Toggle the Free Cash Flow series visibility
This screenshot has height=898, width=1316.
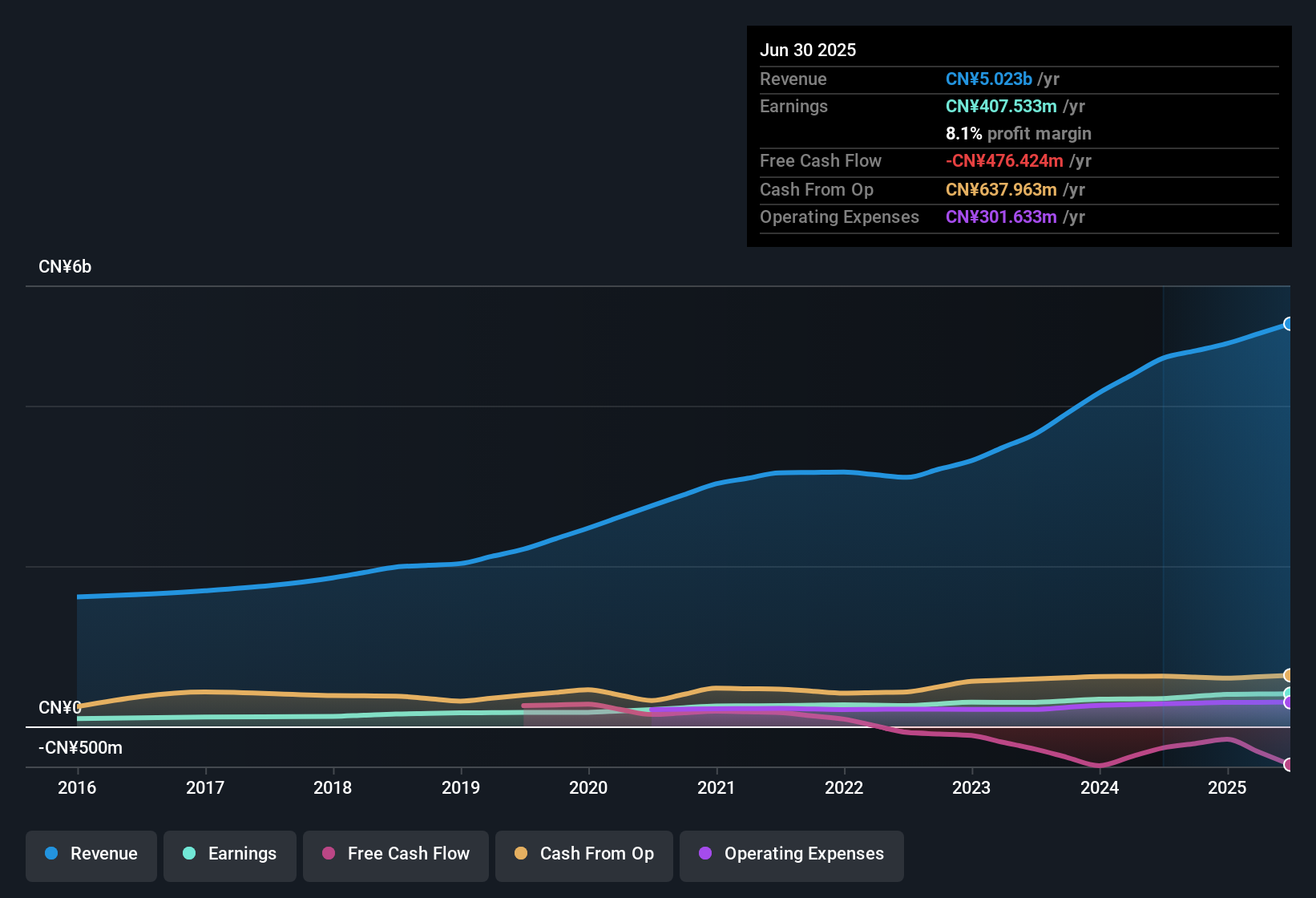pos(395,854)
